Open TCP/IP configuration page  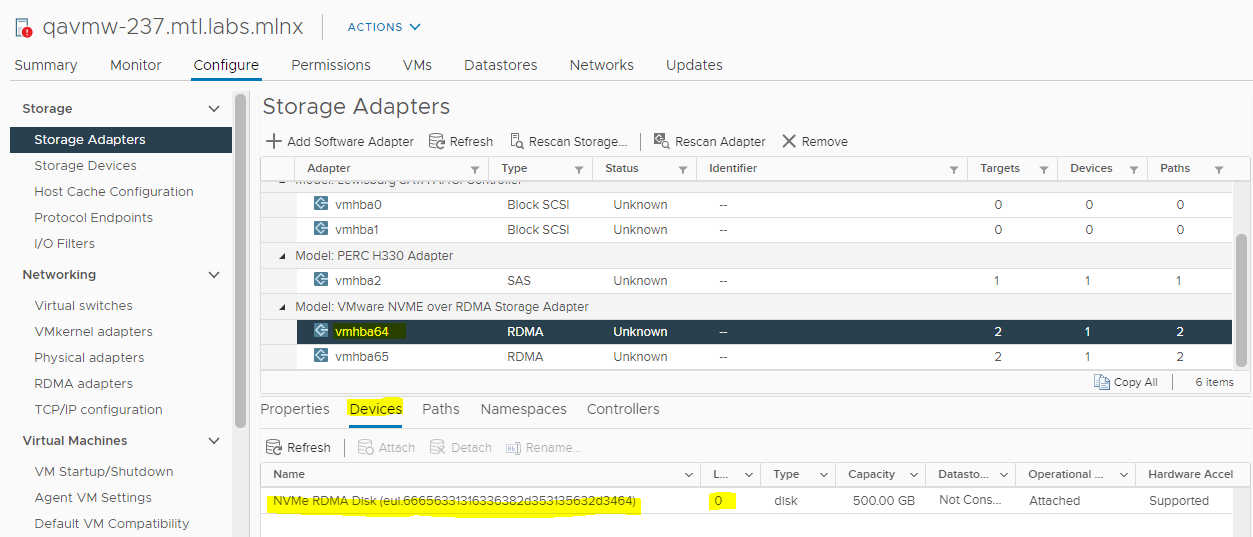[x=98, y=410]
